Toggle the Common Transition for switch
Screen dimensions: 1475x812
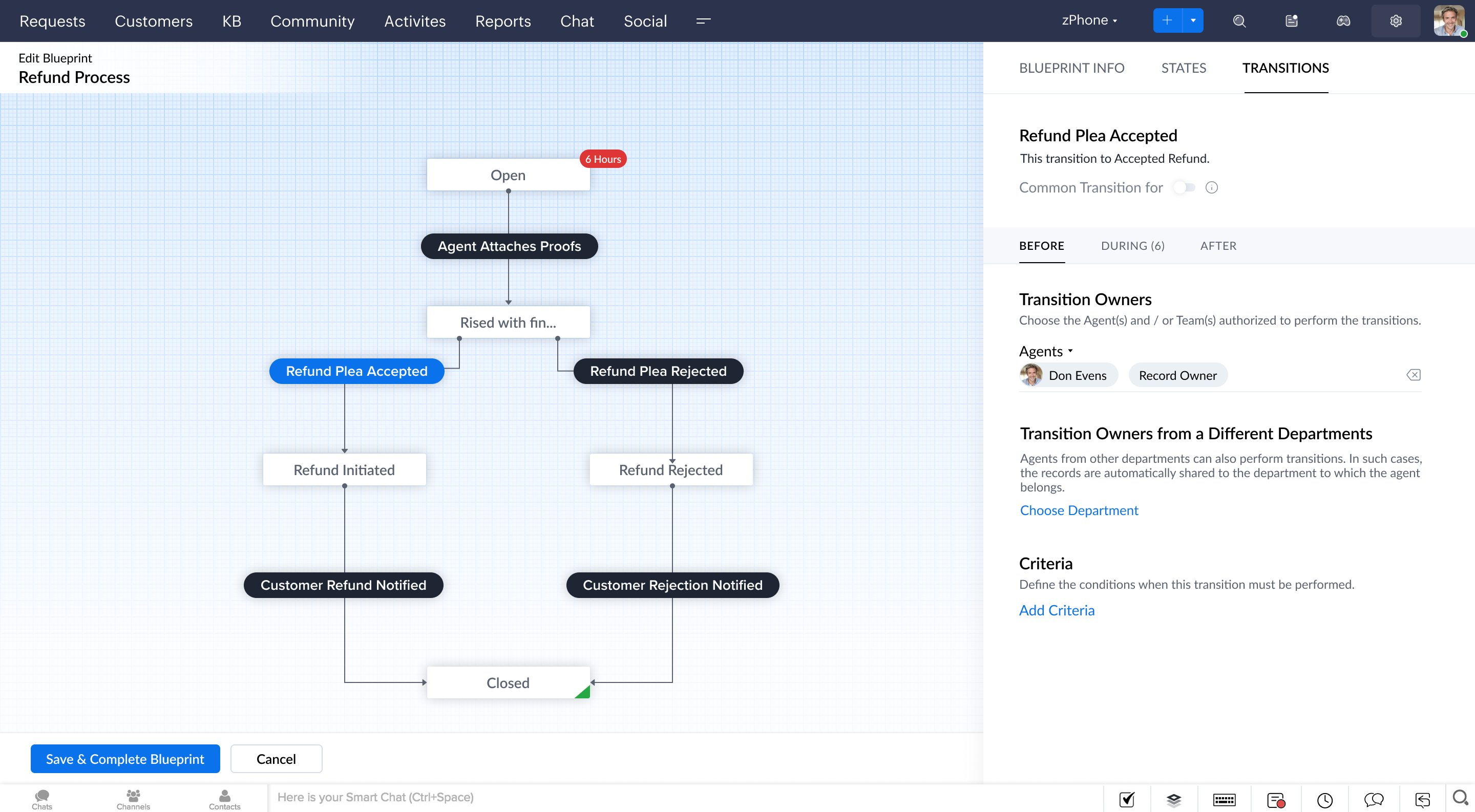pos(1184,188)
